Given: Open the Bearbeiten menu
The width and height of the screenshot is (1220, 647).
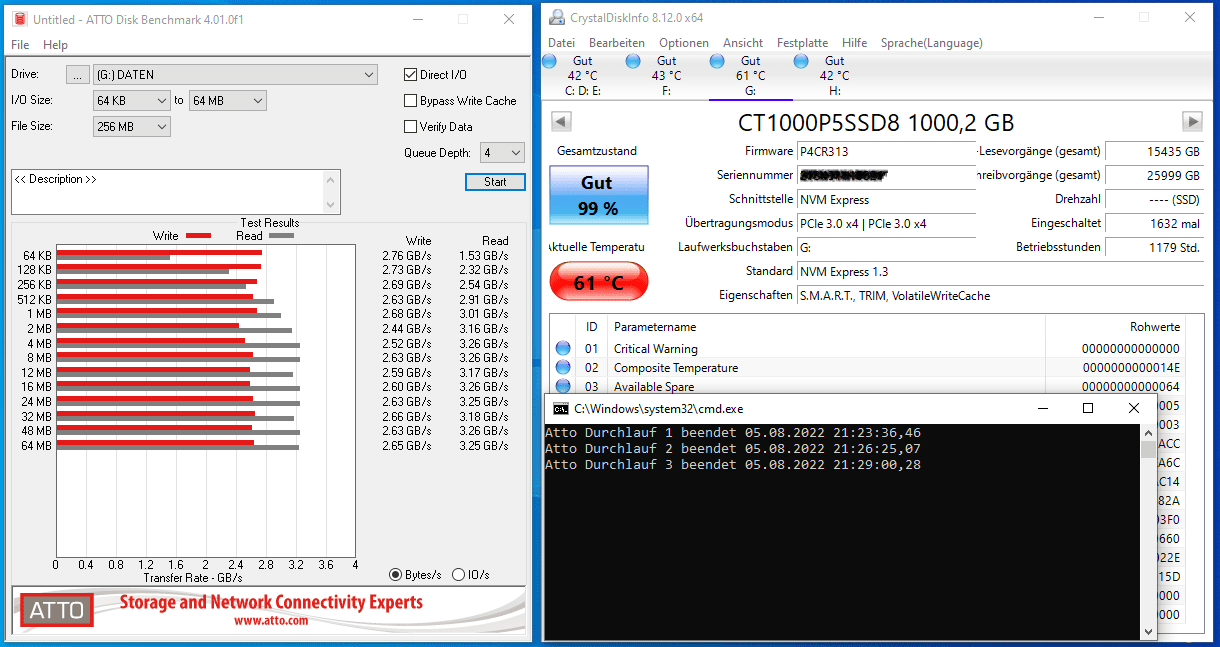Looking at the screenshot, I should tap(617, 43).
